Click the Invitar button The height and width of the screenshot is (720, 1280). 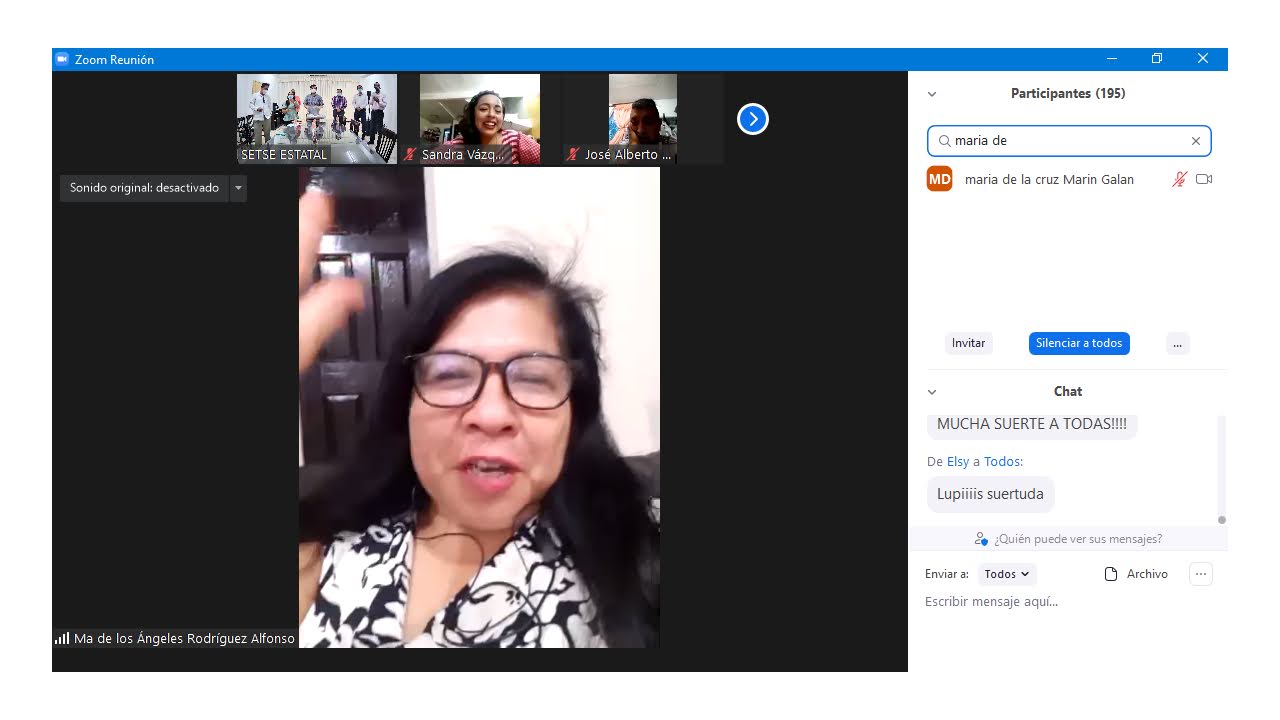(968, 343)
